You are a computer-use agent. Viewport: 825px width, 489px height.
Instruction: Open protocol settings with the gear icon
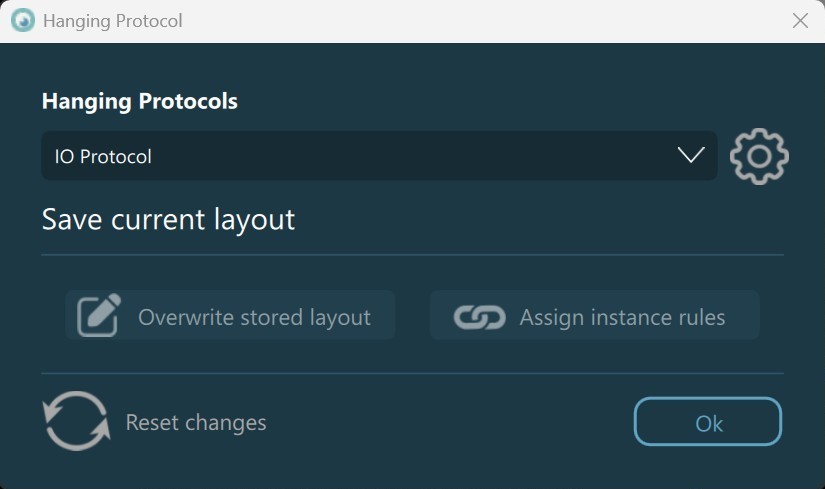click(759, 156)
